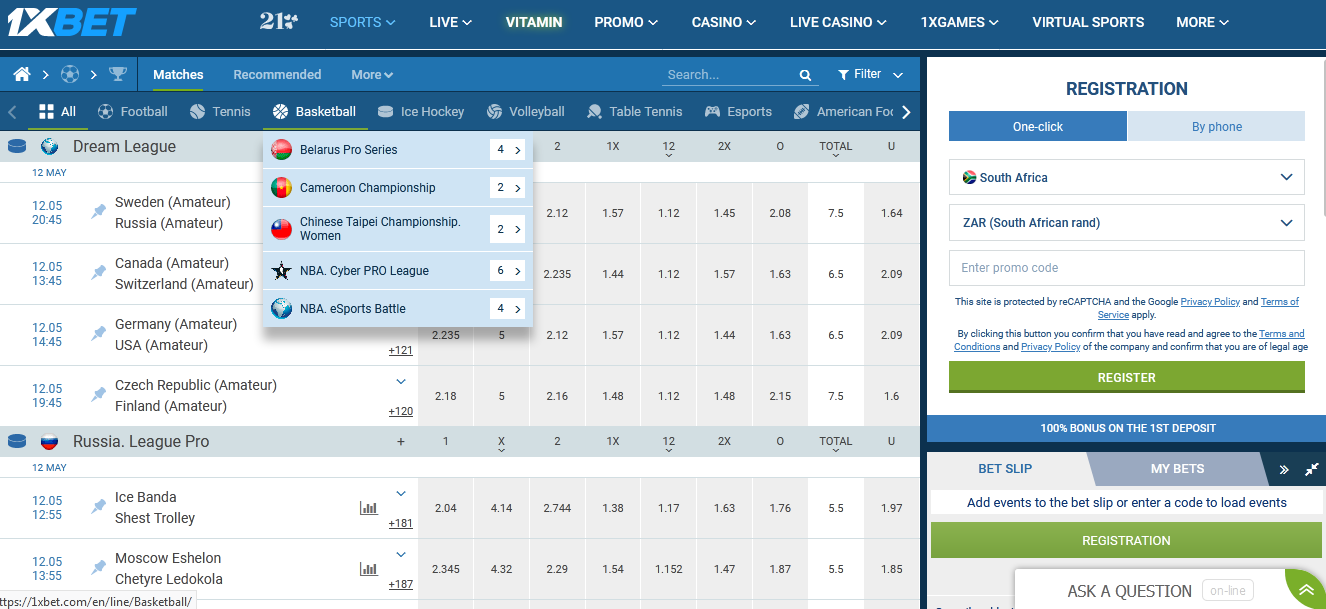Go to the home breadcrumb icon
The height and width of the screenshot is (609, 1326).
[22, 74]
